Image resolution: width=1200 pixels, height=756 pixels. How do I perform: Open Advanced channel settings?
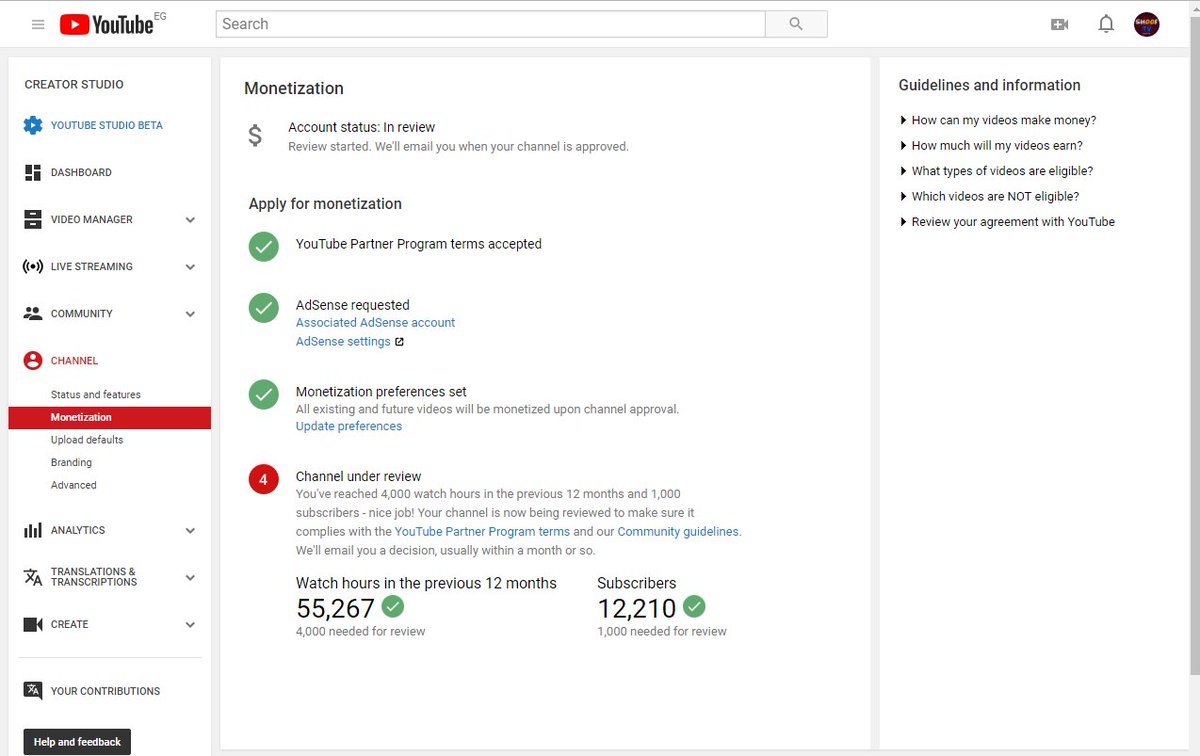point(74,485)
